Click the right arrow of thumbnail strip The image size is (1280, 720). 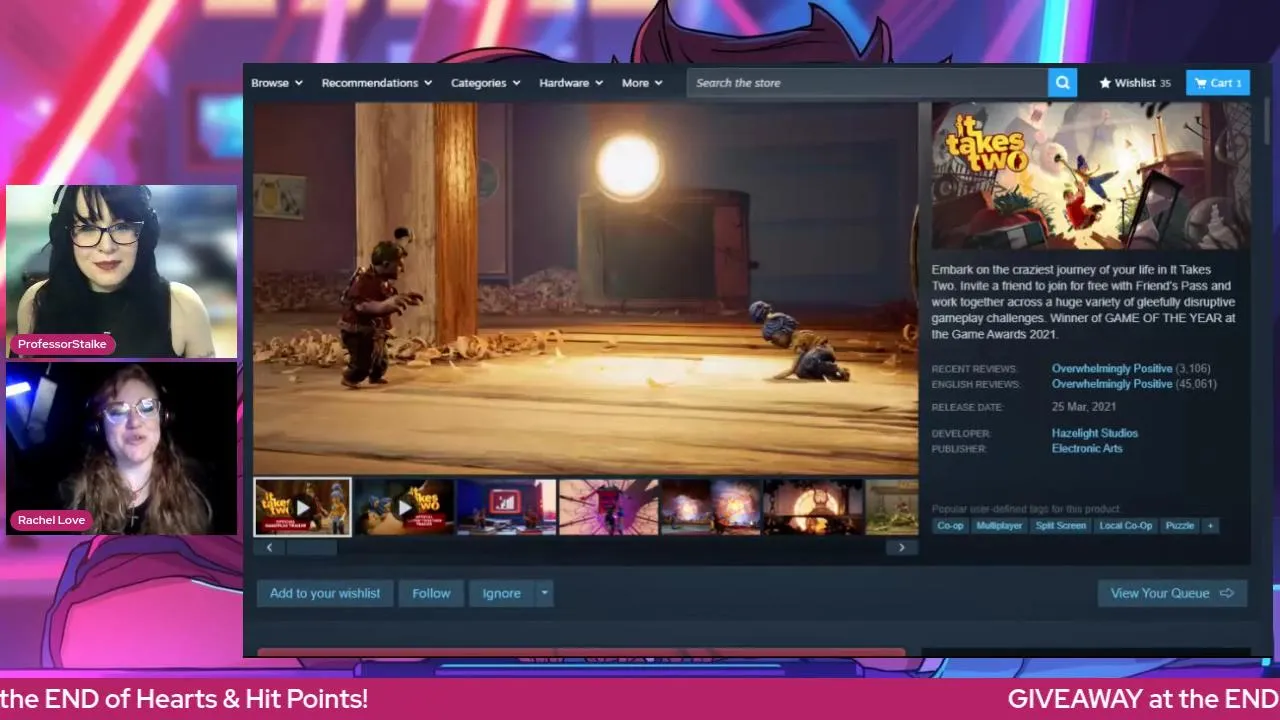901,548
